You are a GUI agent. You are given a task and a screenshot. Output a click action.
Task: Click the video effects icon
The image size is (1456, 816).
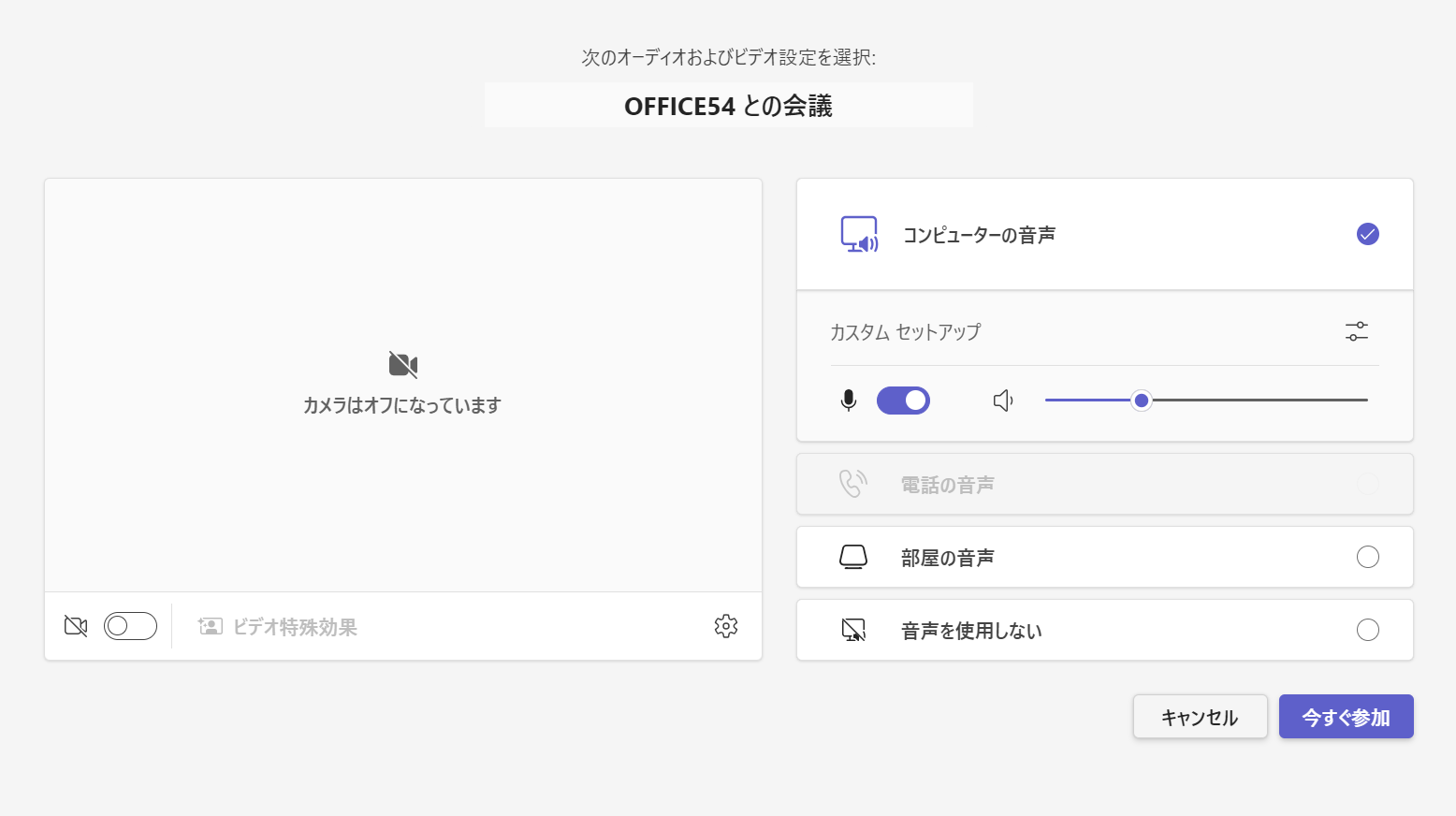click(x=211, y=626)
